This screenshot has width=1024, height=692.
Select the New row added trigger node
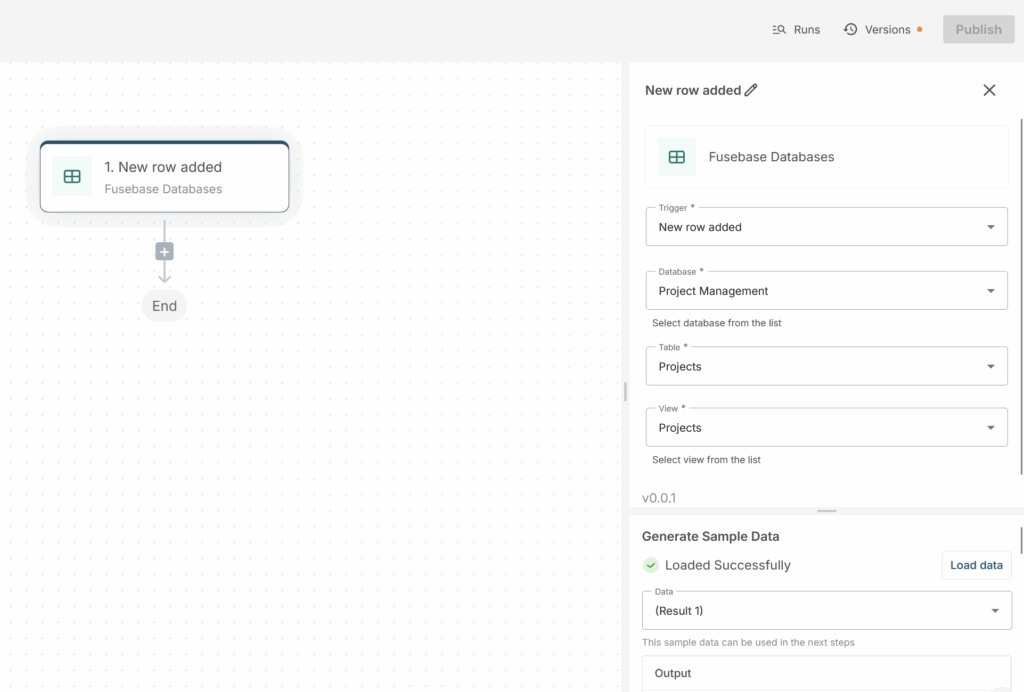tap(165, 177)
